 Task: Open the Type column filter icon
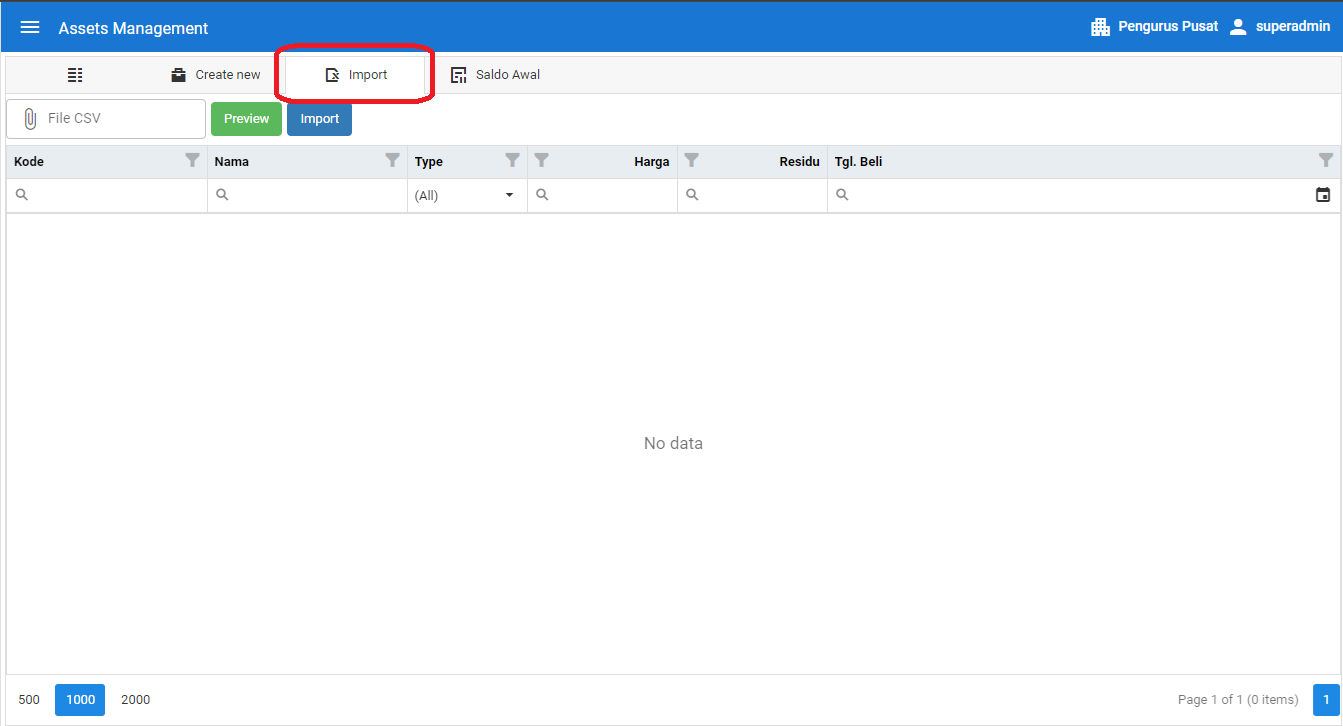pyautogui.click(x=513, y=160)
